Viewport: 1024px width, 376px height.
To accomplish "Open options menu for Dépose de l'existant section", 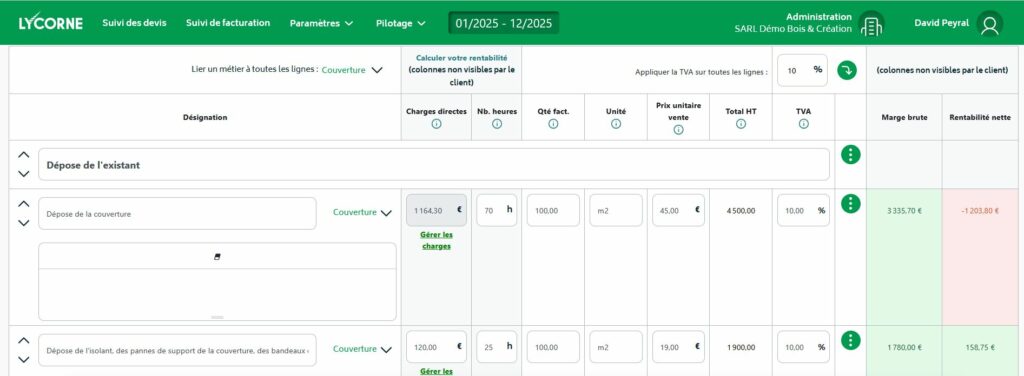I will [850, 155].
